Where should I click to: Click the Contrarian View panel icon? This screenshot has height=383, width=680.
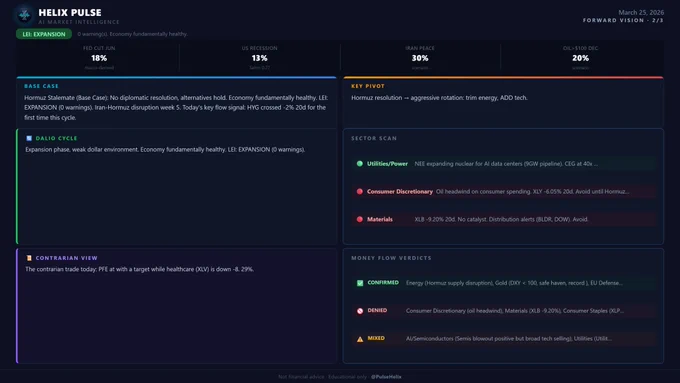pyautogui.click(x=29, y=258)
